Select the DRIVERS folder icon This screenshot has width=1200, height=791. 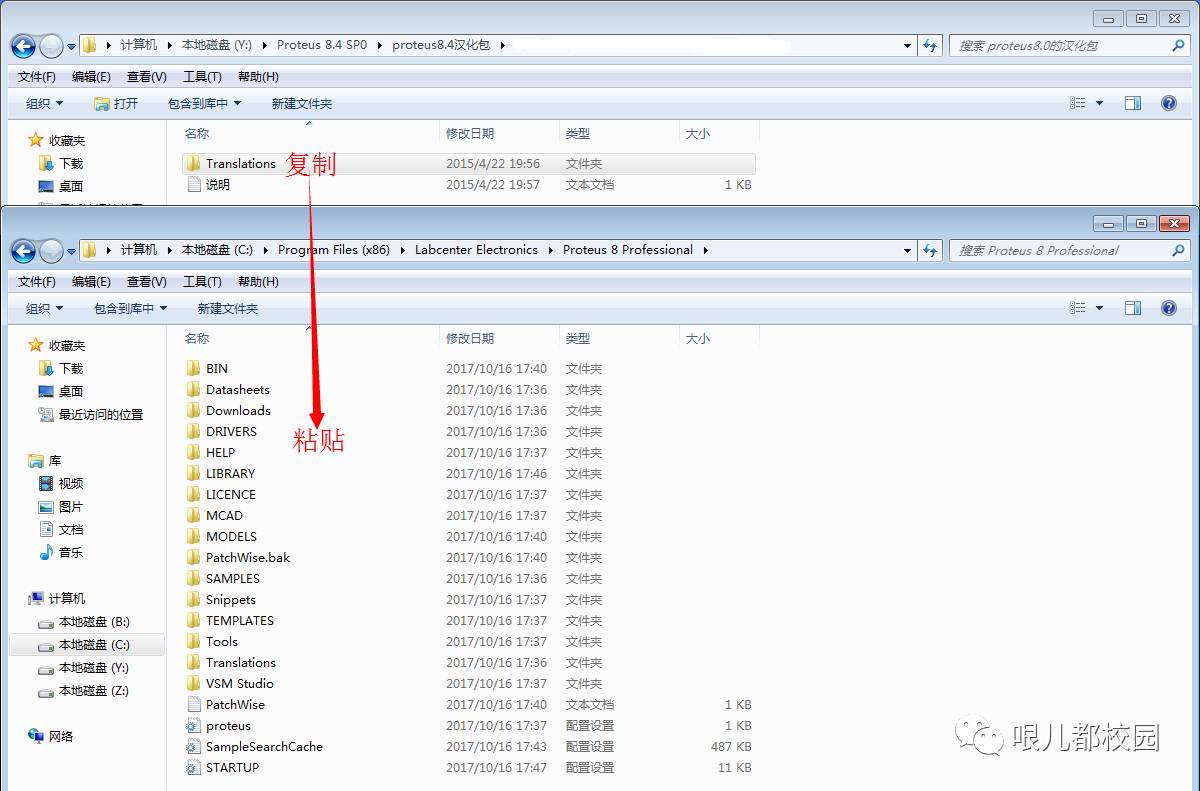pos(194,431)
